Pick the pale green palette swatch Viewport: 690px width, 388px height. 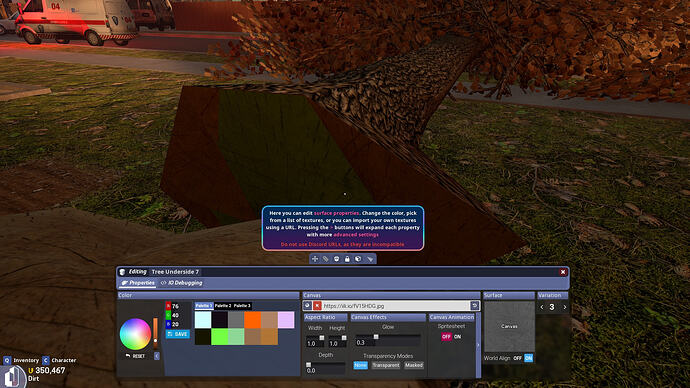[x=236, y=337]
